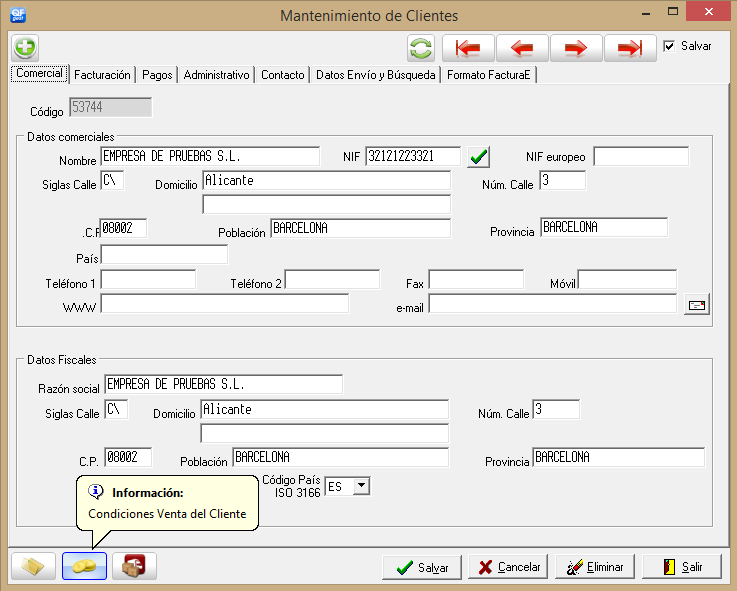Jump to last record red arrow
737x591 pixels.
(630, 48)
